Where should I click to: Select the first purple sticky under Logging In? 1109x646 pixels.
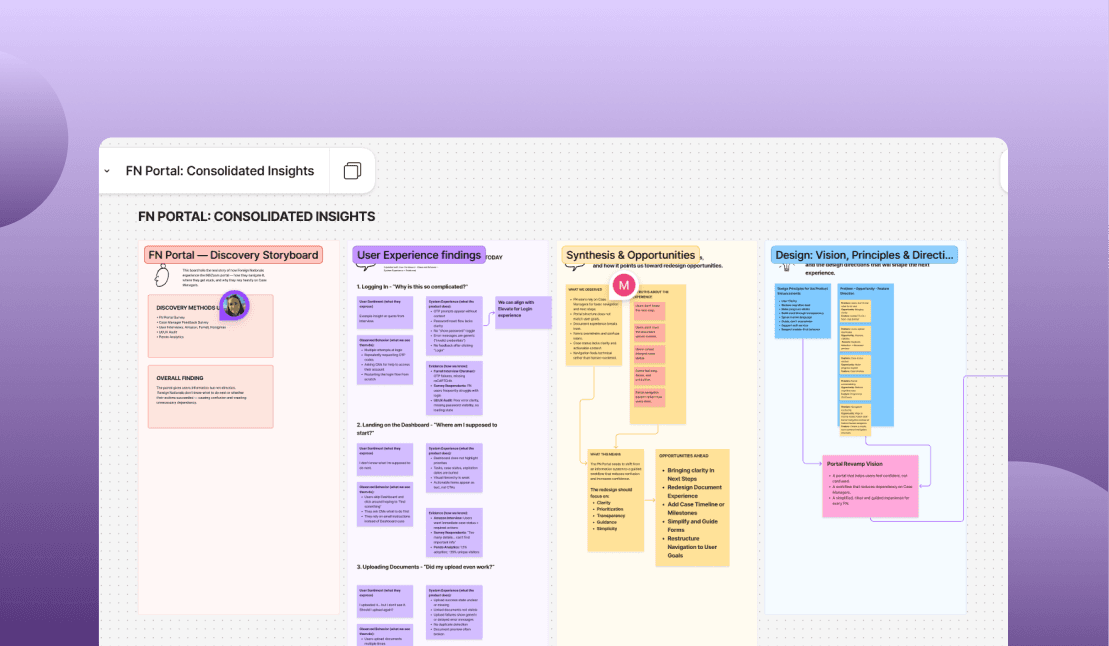pyautogui.click(x=385, y=313)
